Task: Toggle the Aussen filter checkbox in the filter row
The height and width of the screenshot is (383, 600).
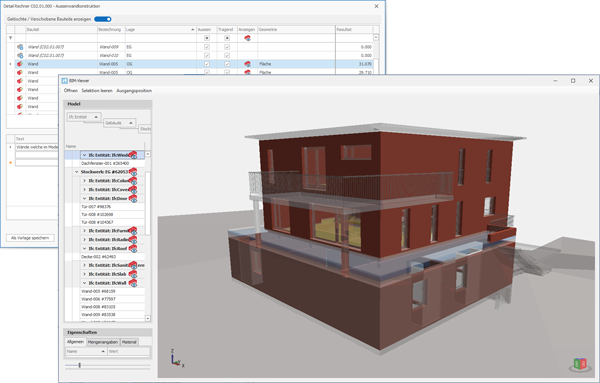Action: pos(207,38)
